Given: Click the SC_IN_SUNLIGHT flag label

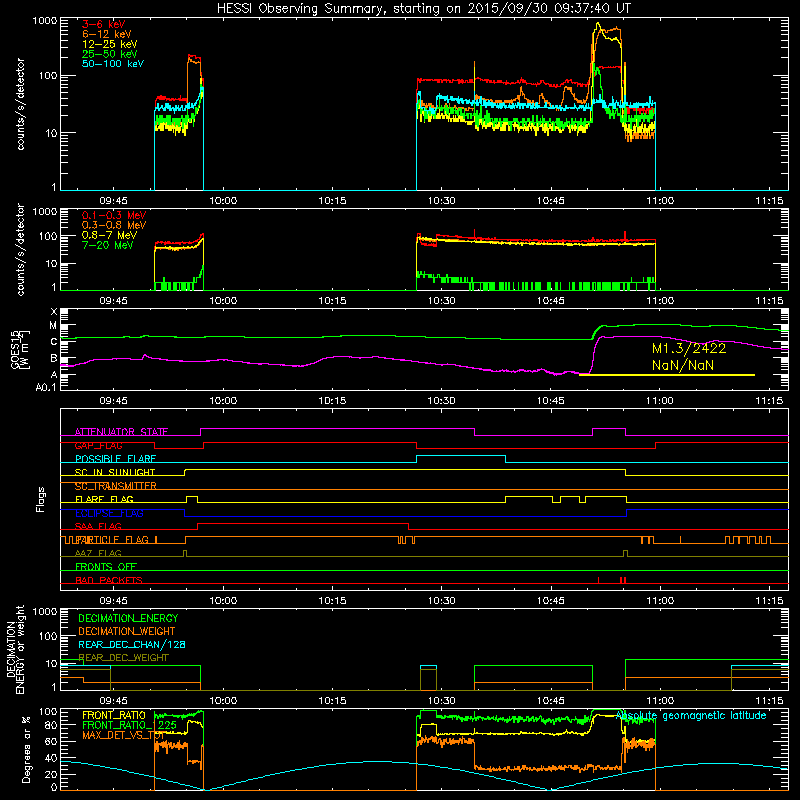Looking at the screenshot, I should 115,472.
